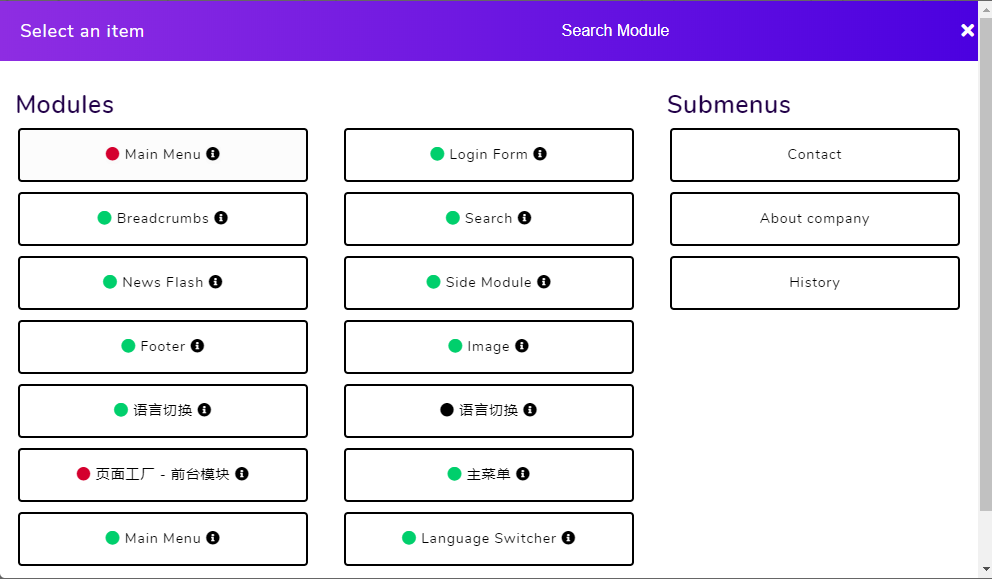The image size is (992, 579).
Task: Open info details for Breadcrumbs module
Action: click(x=219, y=218)
